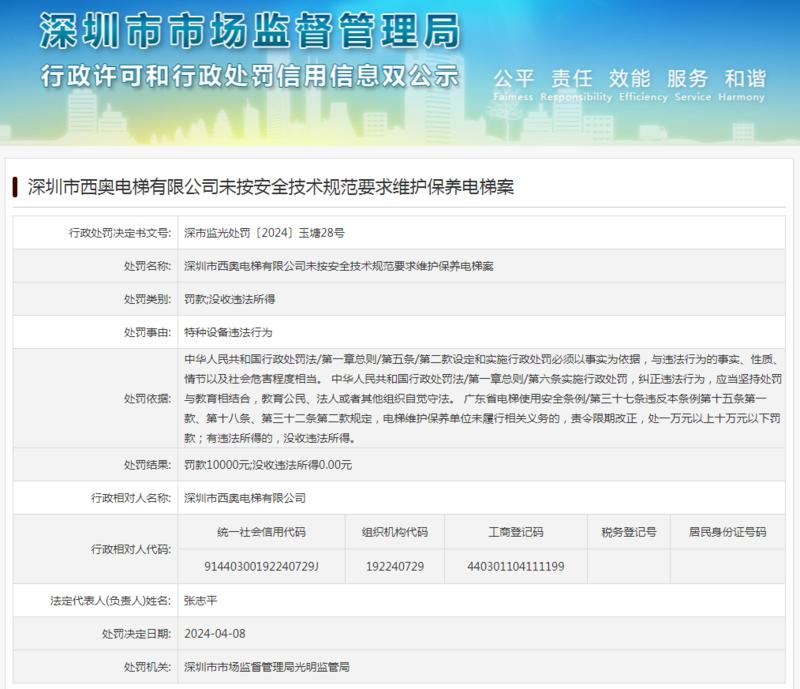Click the 行政处罚决定书文号 label
The height and width of the screenshot is (689, 800).
pos(120,233)
